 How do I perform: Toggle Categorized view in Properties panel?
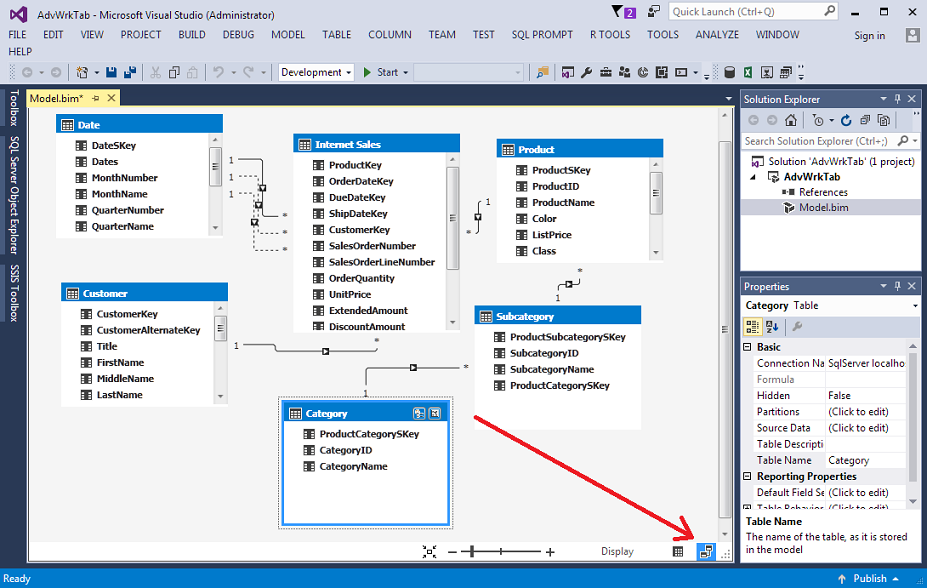tap(754, 326)
